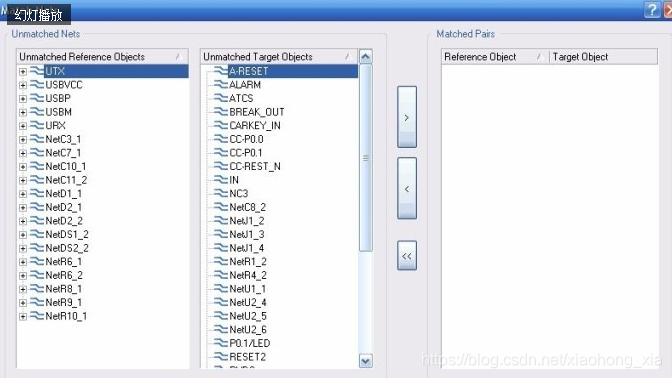The height and width of the screenshot is (378, 672).
Task: Click the single left arrow unmatch button
Action: click(407, 189)
